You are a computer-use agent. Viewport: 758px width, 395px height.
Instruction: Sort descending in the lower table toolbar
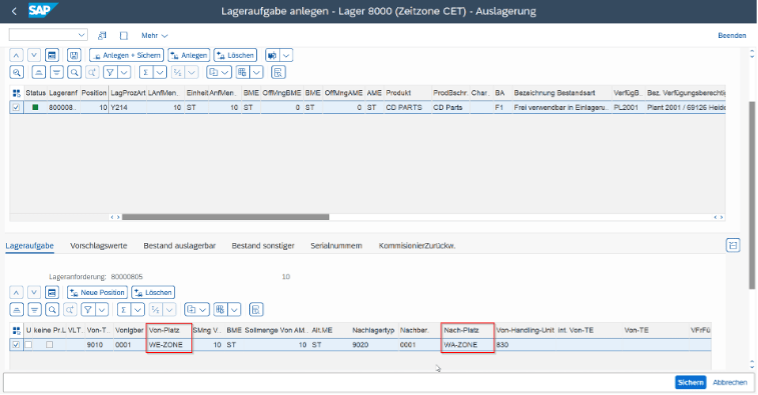click(x=34, y=309)
